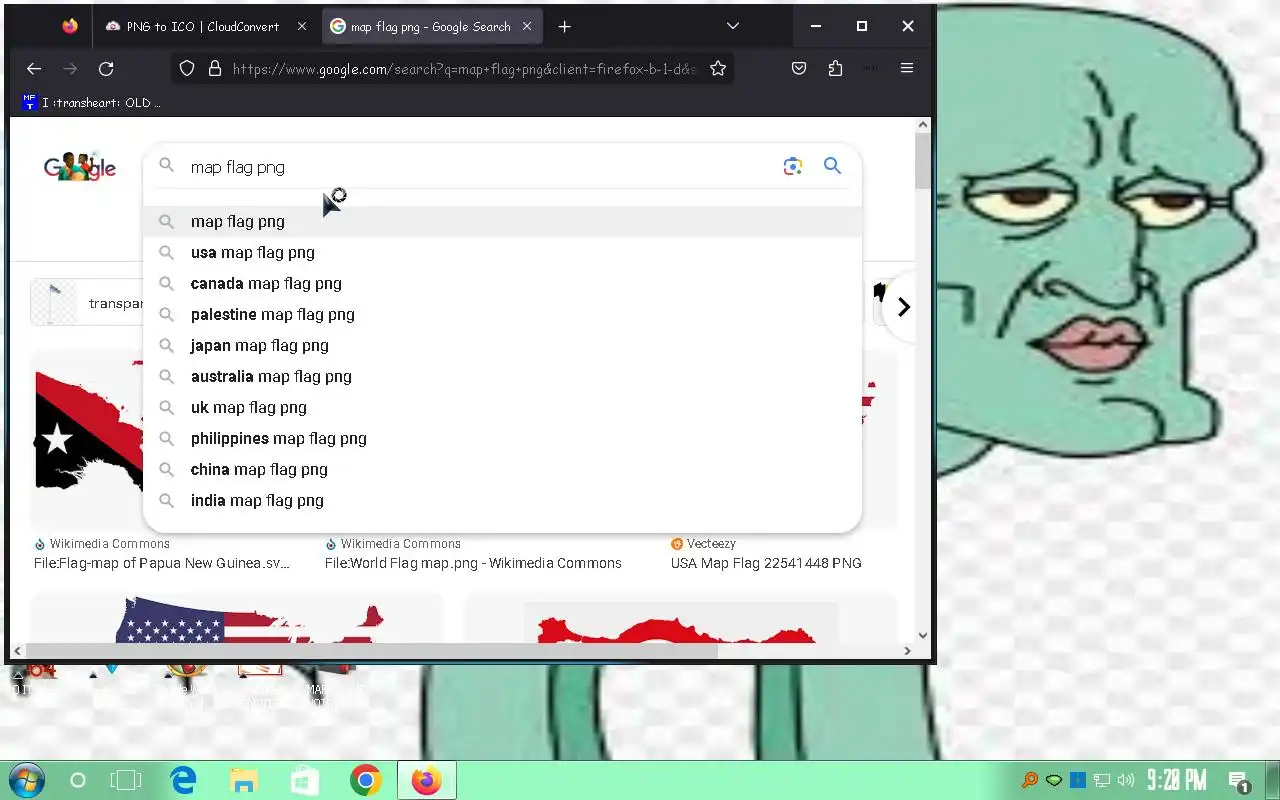Open the volume speaker tray icon

tap(1126, 780)
